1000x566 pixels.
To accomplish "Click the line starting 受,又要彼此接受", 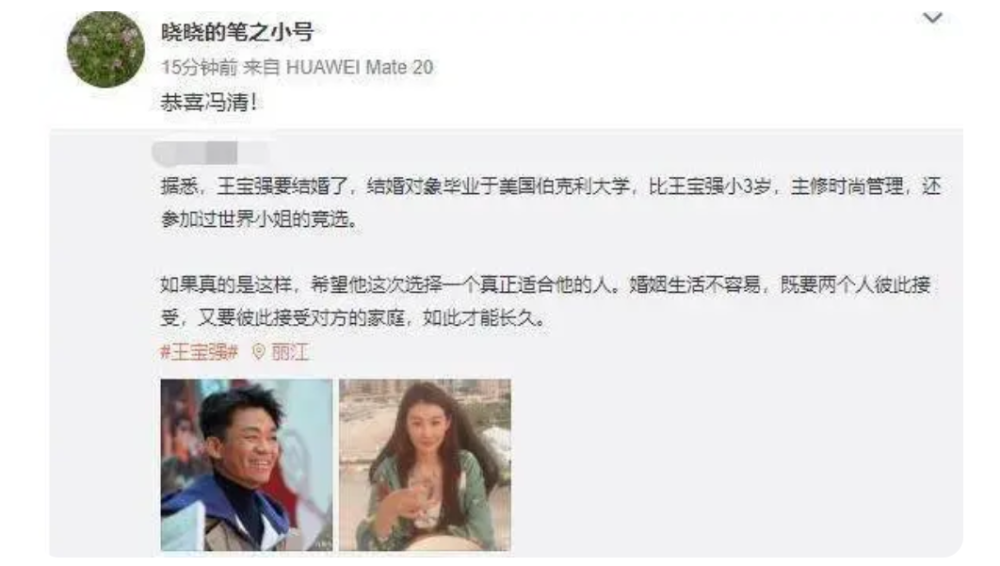I will click(x=355, y=317).
